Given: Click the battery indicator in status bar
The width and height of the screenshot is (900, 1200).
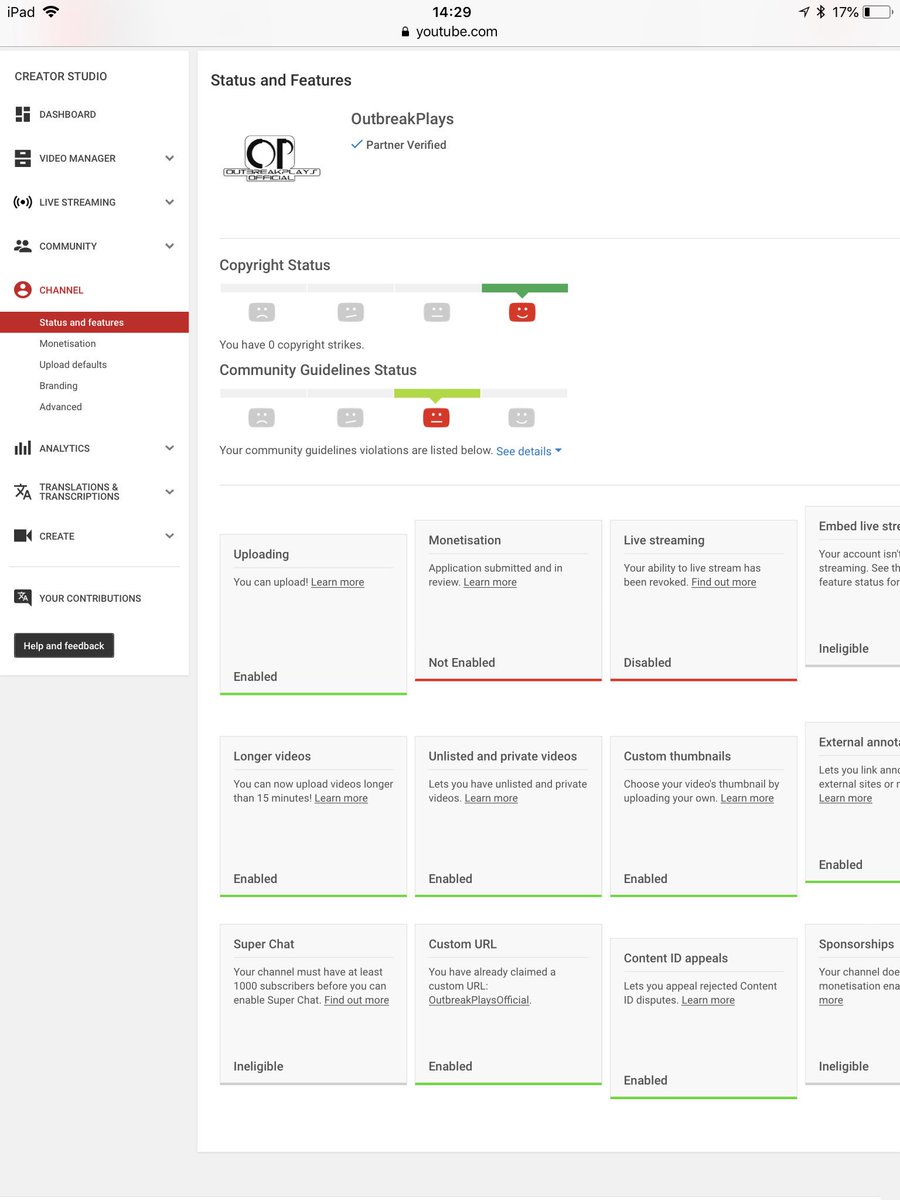Looking at the screenshot, I should pos(878,12).
